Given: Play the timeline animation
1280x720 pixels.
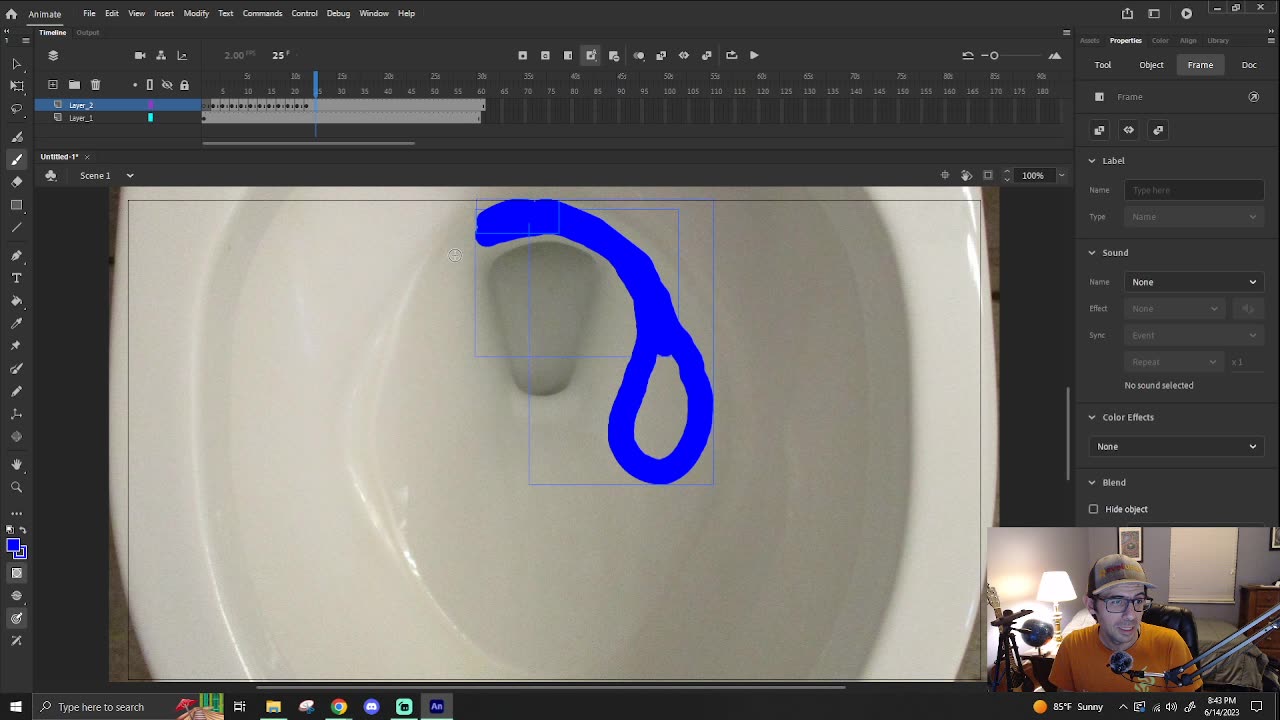Looking at the screenshot, I should point(754,55).
